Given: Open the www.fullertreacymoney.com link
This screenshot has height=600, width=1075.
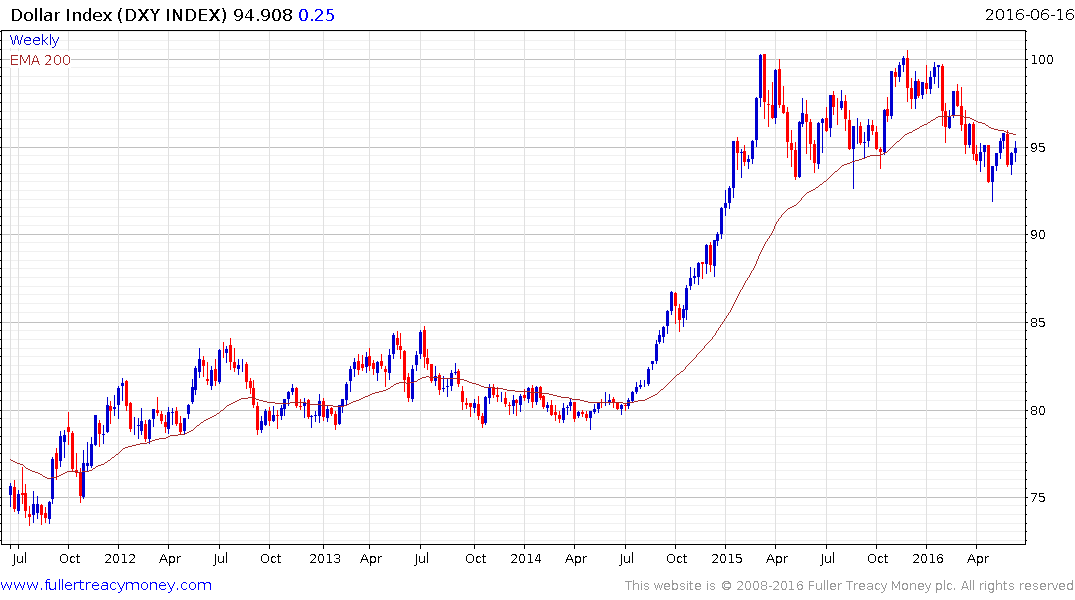Looking at the screenshot, I should [x=106, y=585].
